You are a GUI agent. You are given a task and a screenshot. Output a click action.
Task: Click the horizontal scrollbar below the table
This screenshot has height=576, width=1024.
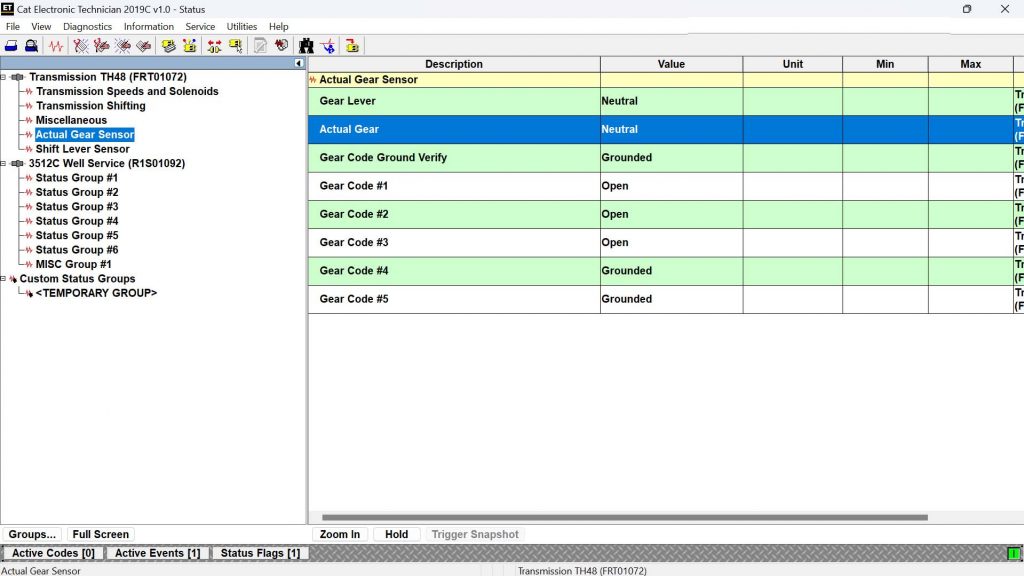pyautogui.click(x=624, y=518)
